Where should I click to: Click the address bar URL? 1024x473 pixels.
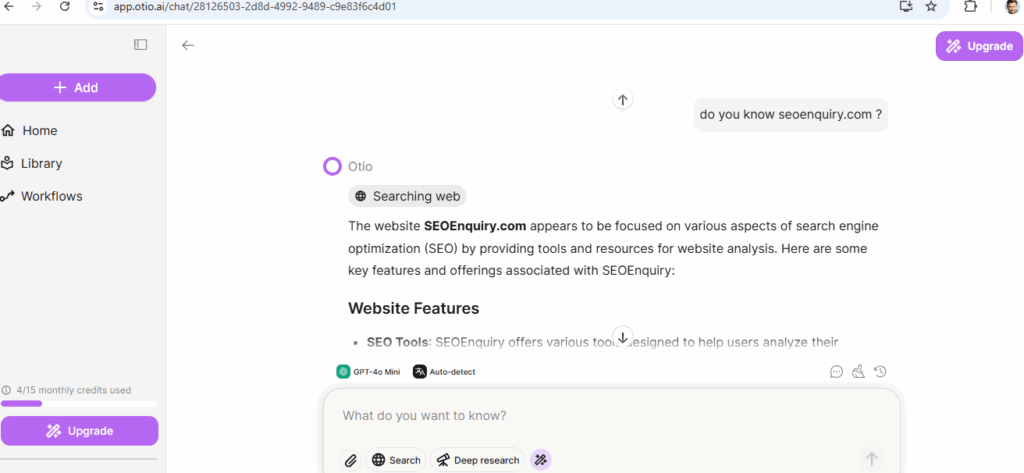click(255, 7)
